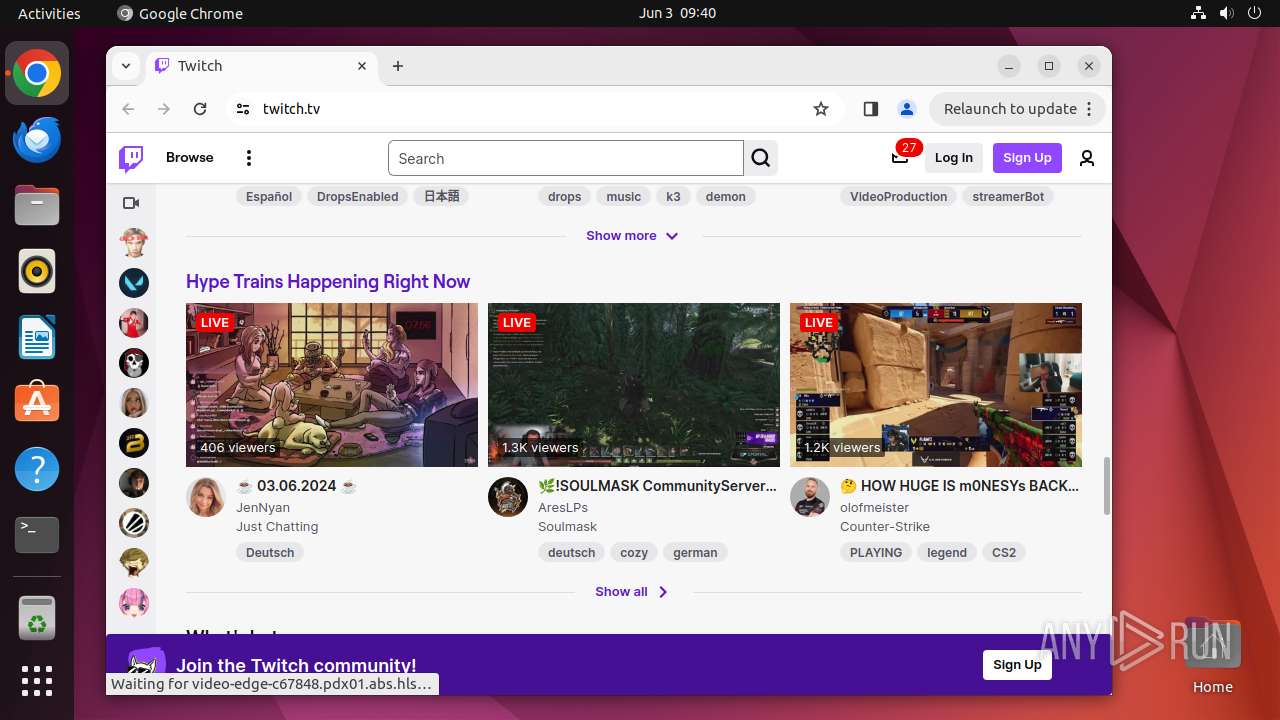Click the Show all arrow link
The image size is (1280, 720).
[x=632, y=592]
